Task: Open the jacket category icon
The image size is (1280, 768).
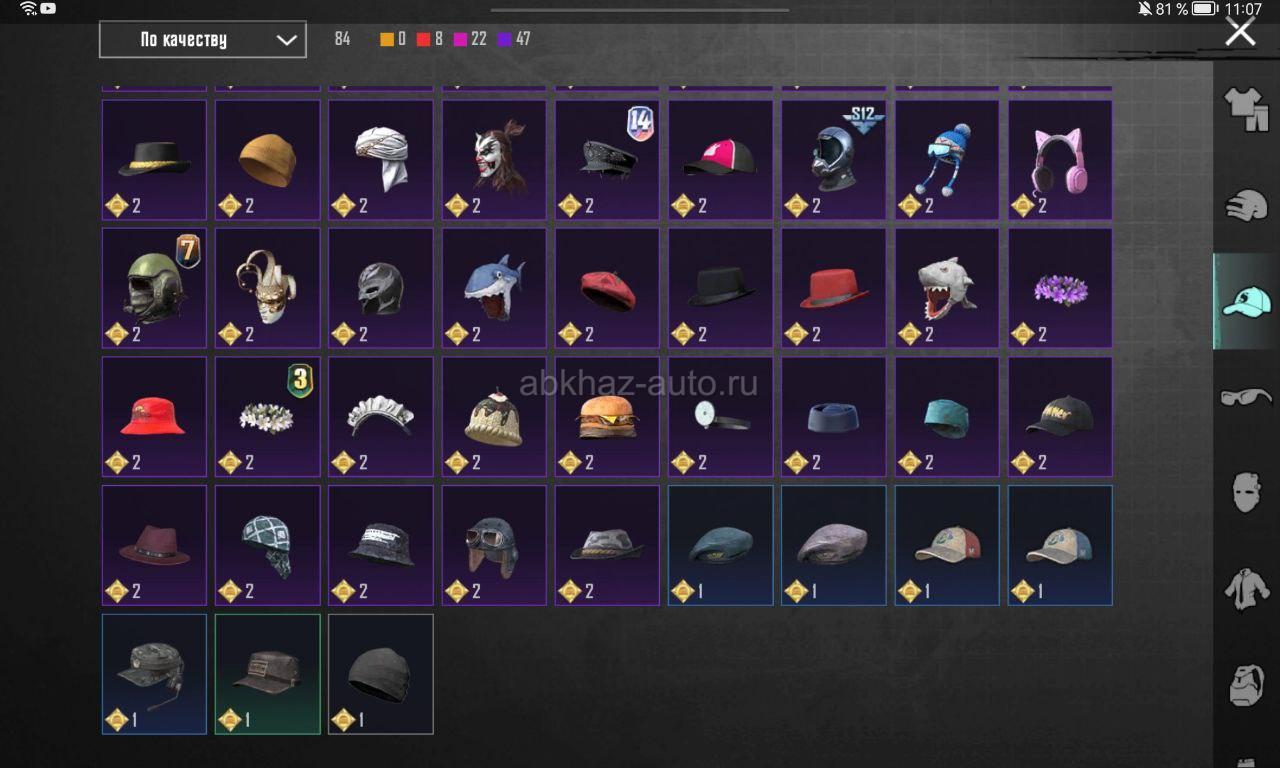Action: pos(1246,589)
